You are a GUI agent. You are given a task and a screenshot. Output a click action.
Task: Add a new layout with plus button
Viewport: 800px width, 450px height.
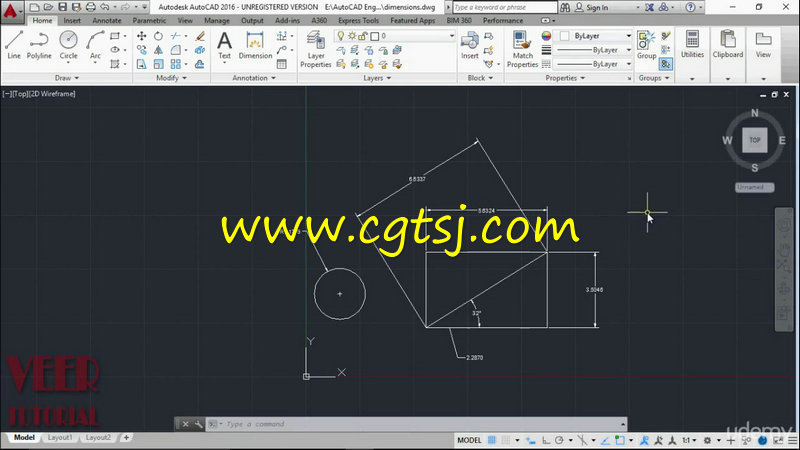tap(126, 438)
